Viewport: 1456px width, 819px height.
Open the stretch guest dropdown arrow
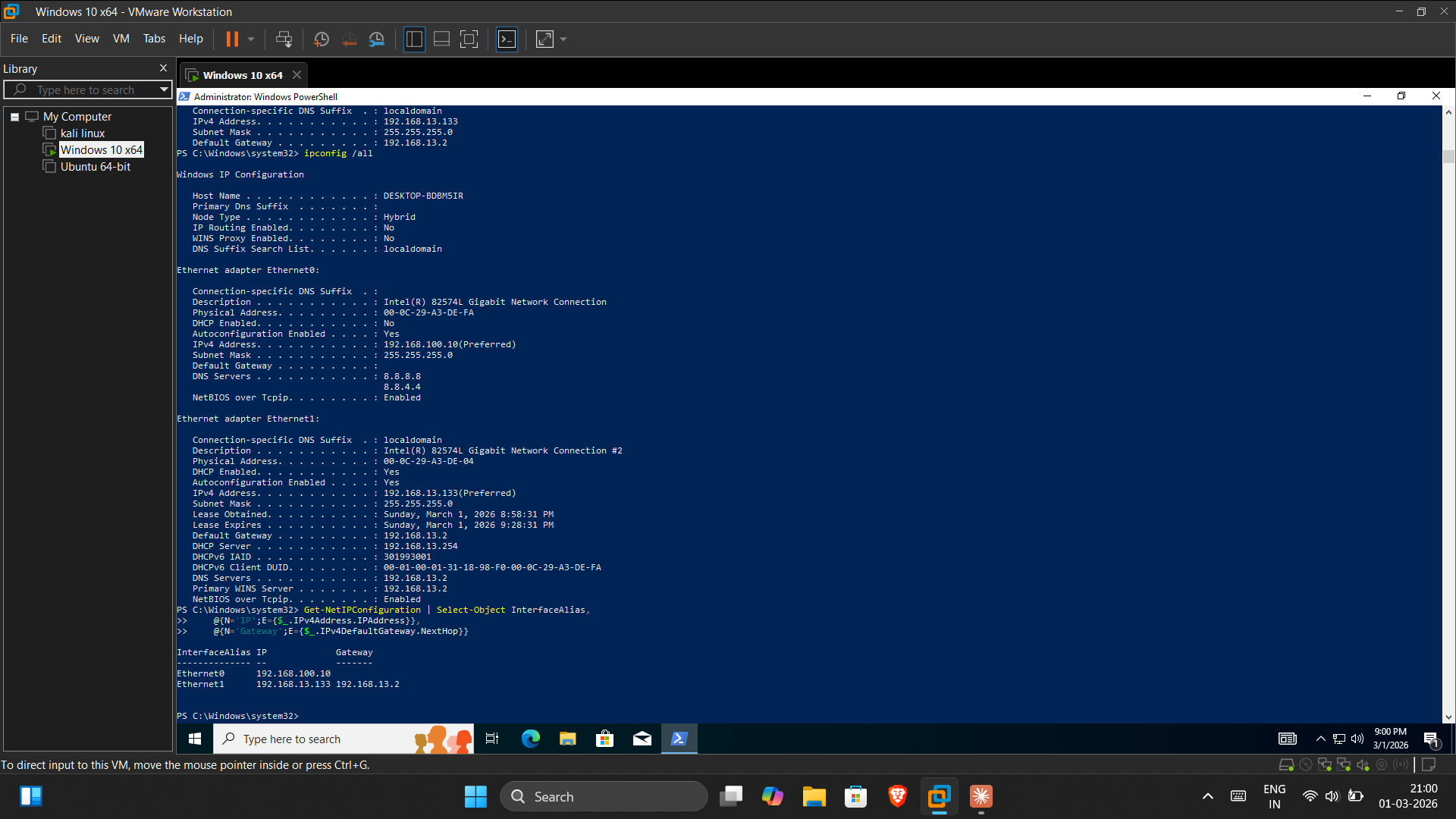pos(563,39)
